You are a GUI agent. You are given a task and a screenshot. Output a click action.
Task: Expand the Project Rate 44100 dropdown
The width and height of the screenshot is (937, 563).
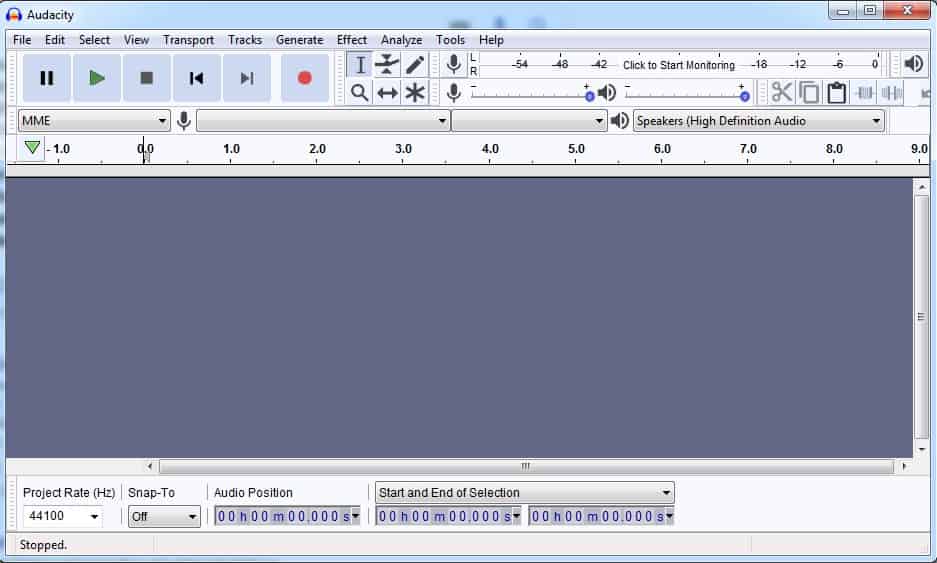pos(63,517)
